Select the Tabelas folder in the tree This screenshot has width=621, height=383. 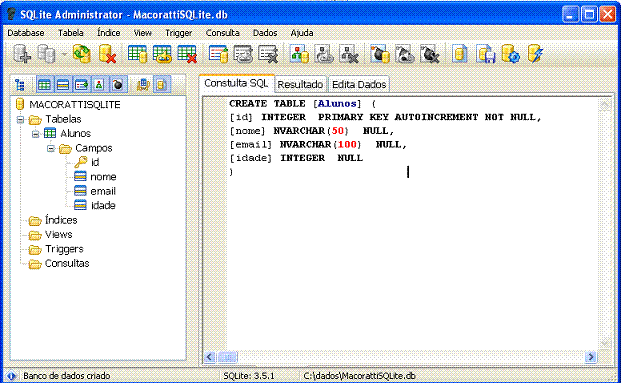click(63, 119)
